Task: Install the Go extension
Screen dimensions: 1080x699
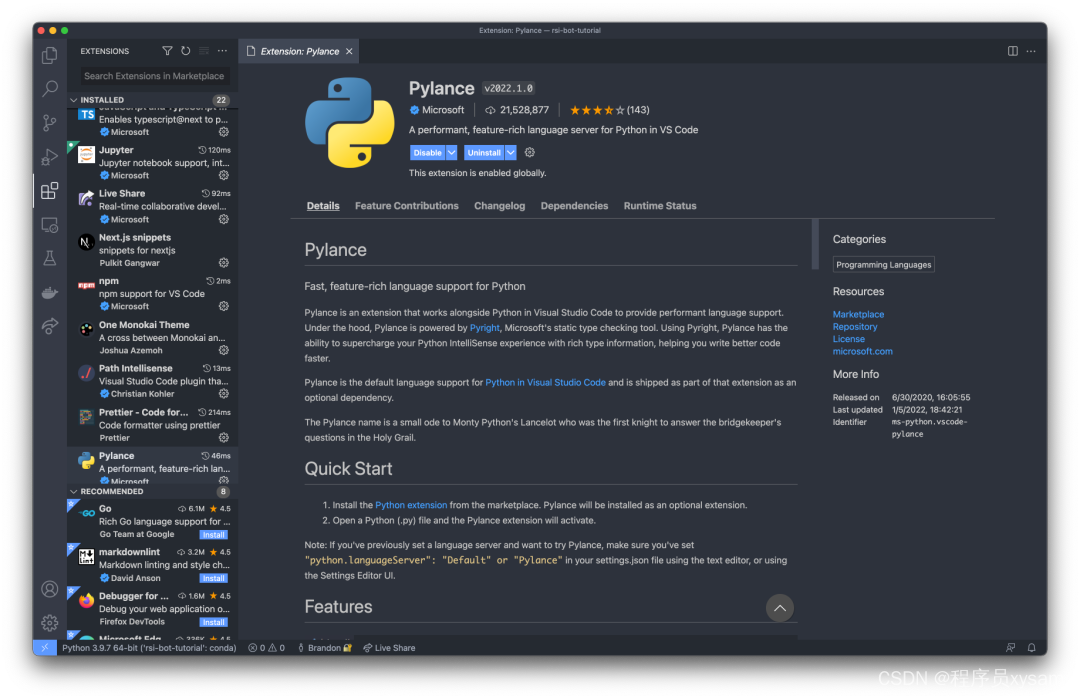Action: (x=214, y=535)
